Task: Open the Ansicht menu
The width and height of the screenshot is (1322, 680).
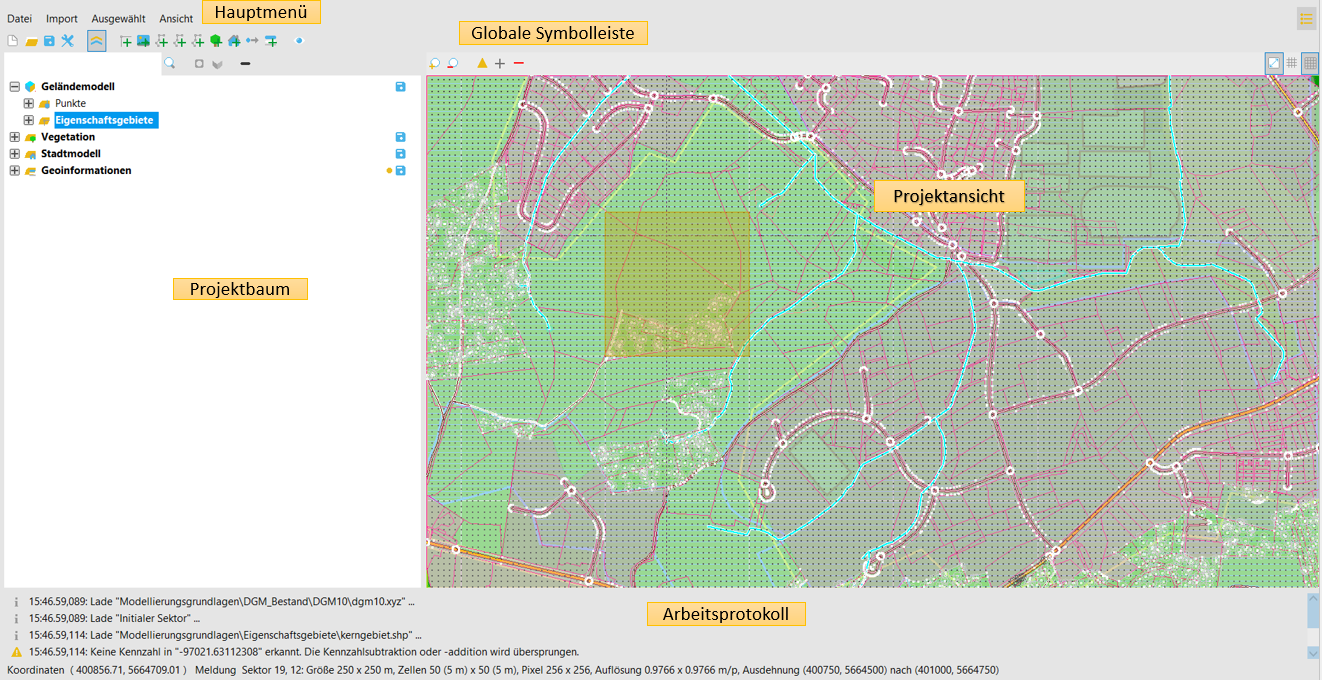Action: coord(176,19)
